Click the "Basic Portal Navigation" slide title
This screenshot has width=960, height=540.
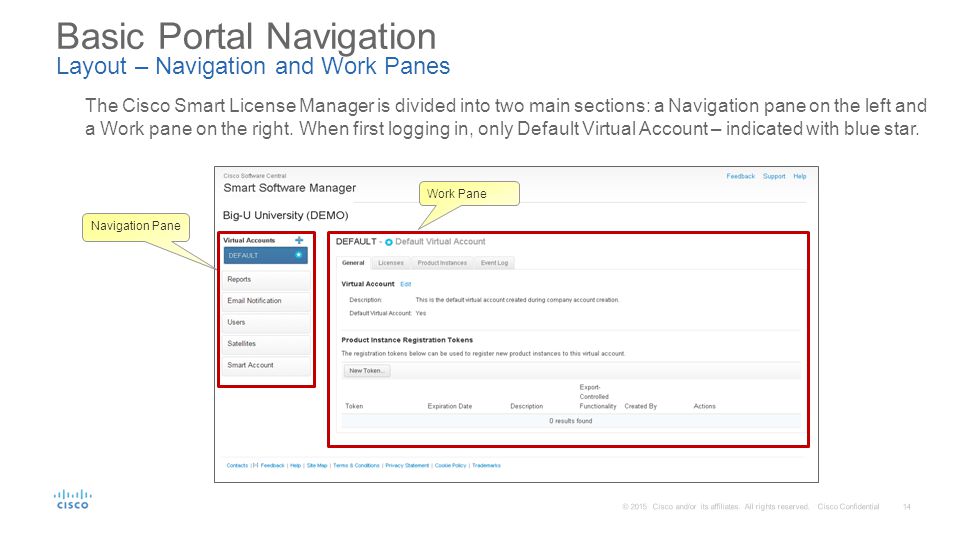pos(246,36)
